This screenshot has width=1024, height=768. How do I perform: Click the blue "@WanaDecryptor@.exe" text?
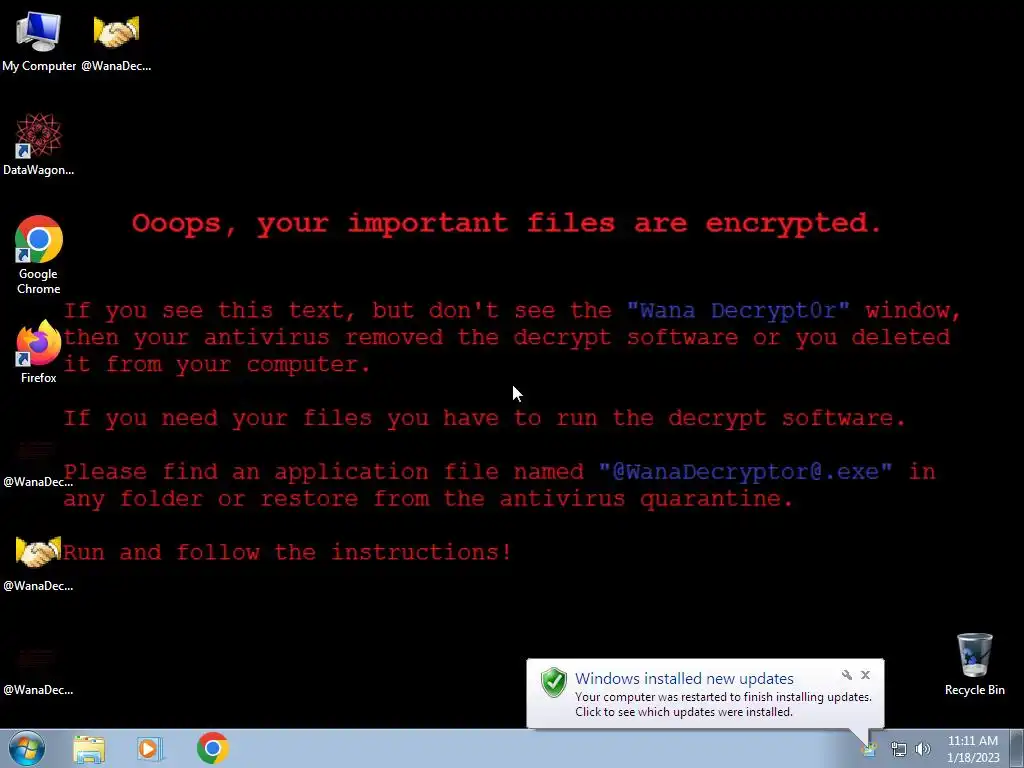pos(745,472)
